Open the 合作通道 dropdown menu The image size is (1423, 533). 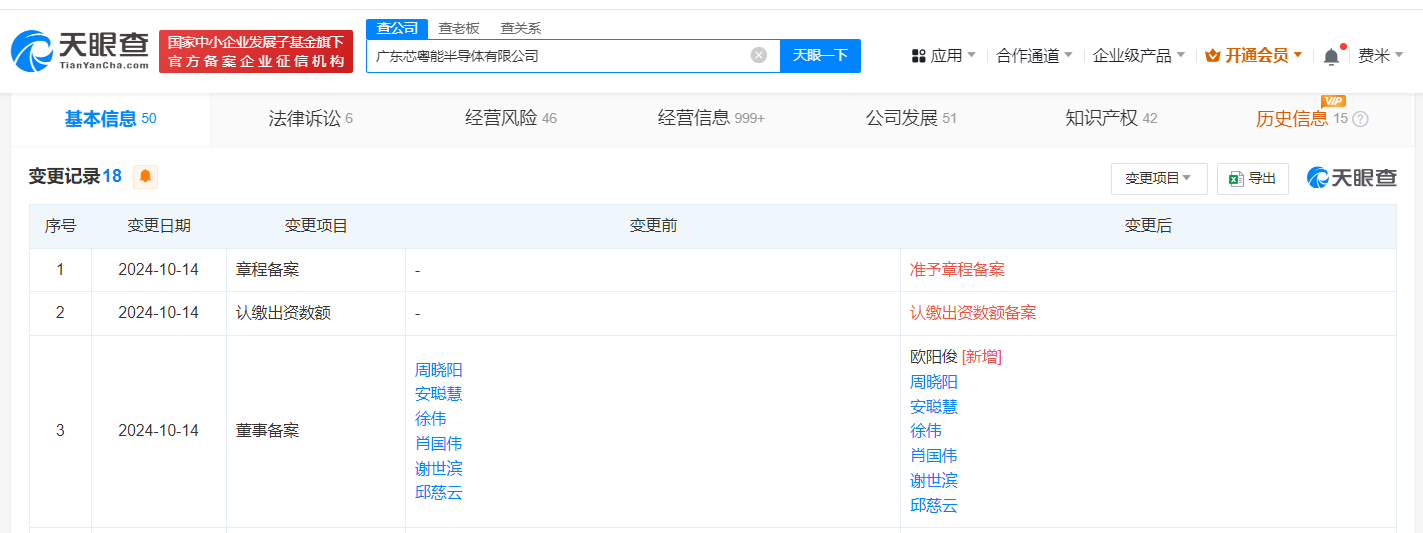tap(1034, 56)
